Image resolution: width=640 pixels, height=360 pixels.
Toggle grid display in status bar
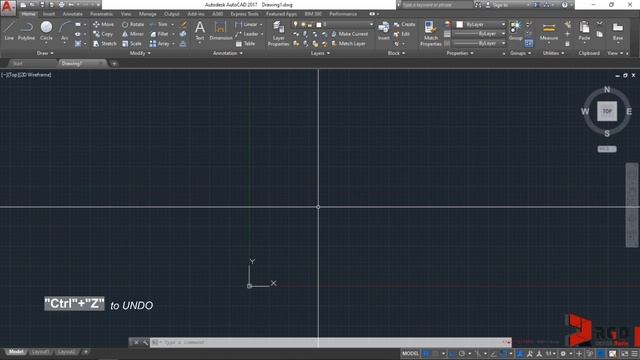(x=426, y=353)
